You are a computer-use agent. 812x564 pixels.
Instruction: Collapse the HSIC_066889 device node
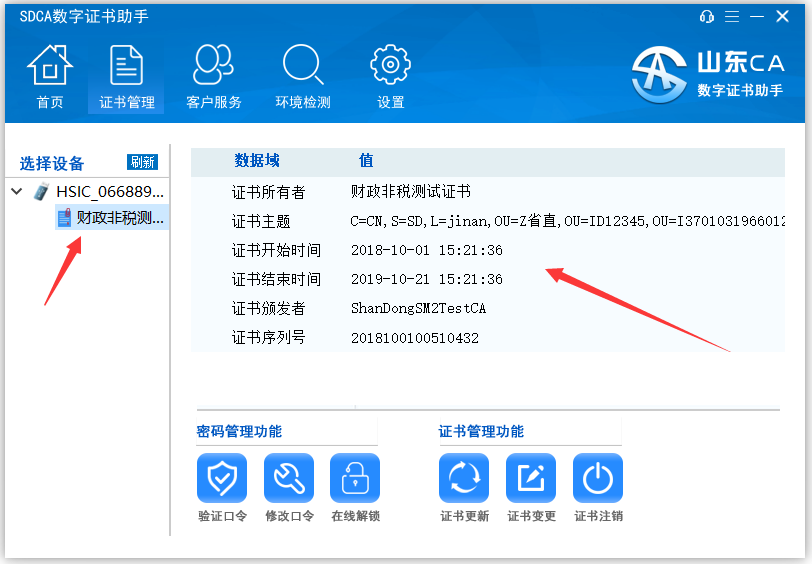click(x=17, y=192)
